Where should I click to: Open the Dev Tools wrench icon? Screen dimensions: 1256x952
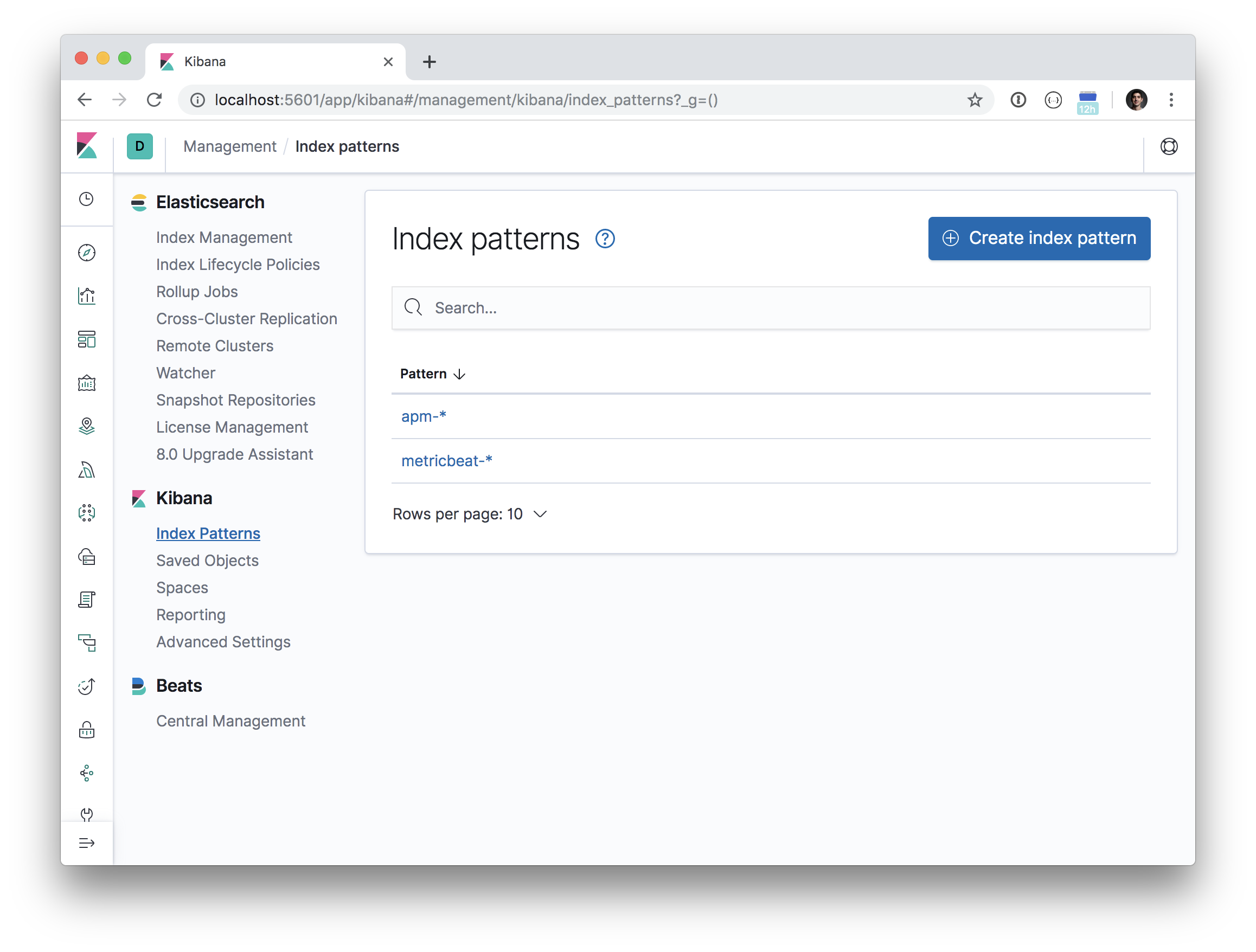(x=86, y=815)
